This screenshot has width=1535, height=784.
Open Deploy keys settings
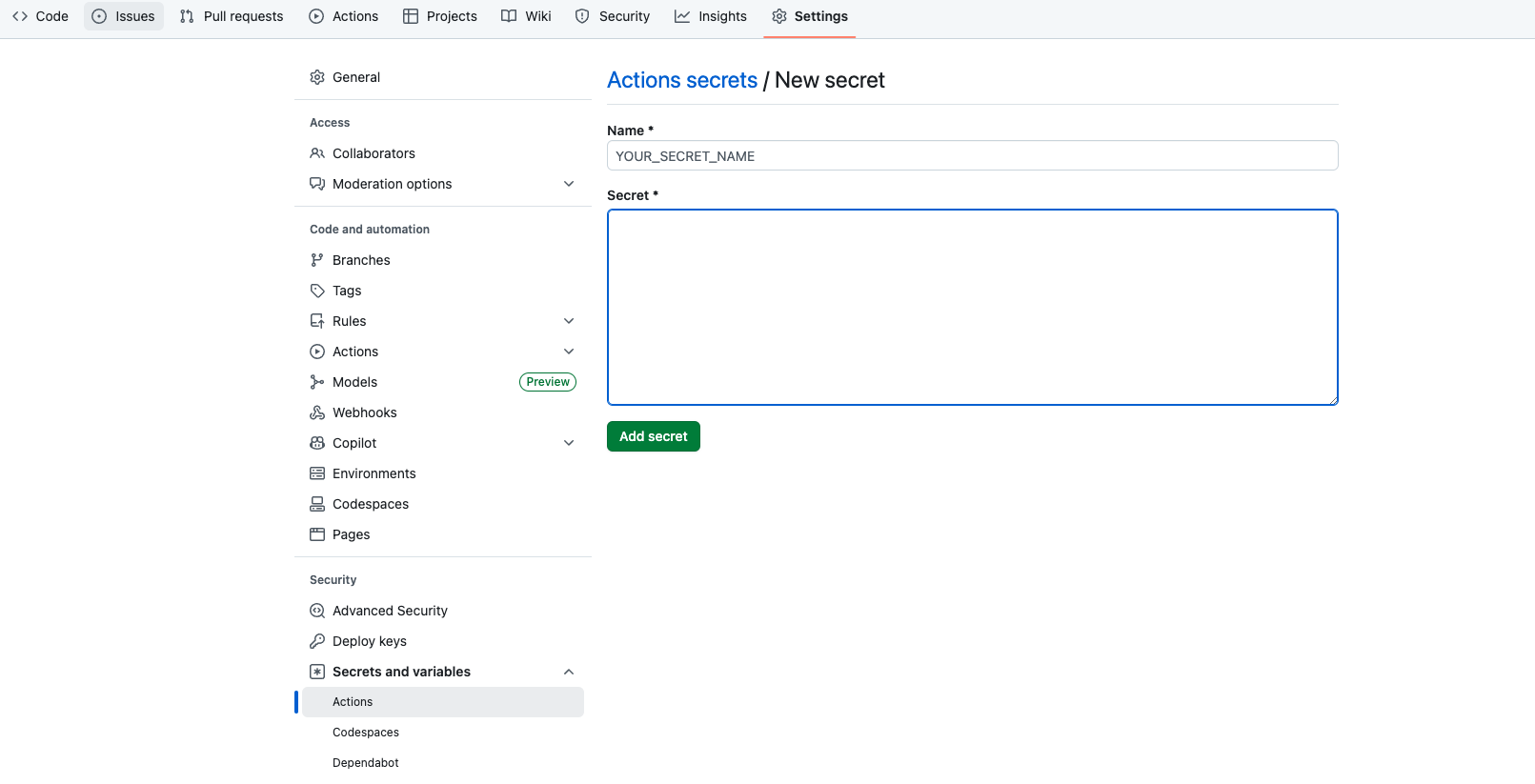coord(443,641)
